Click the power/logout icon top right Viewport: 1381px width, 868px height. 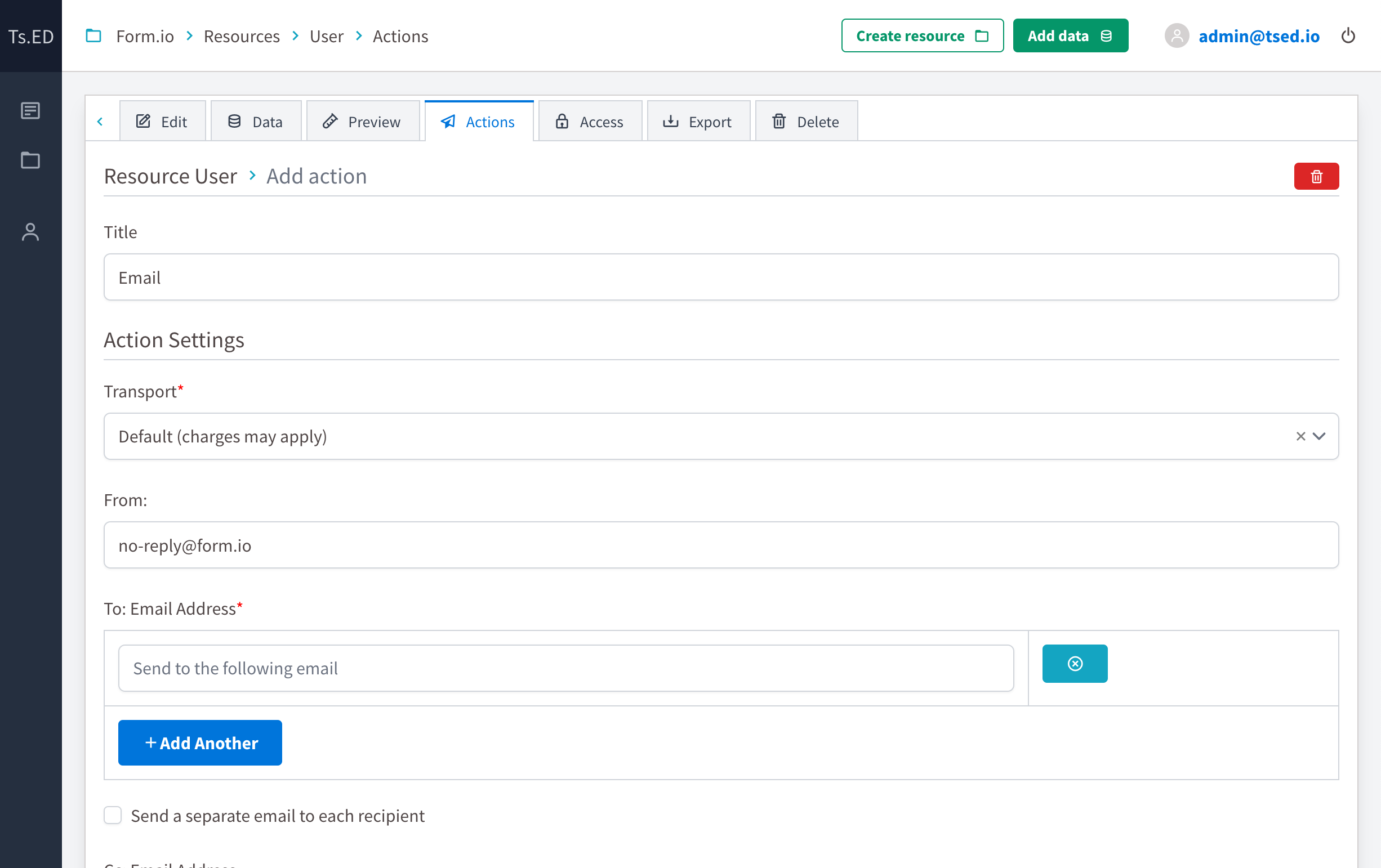pos(1349,35)
